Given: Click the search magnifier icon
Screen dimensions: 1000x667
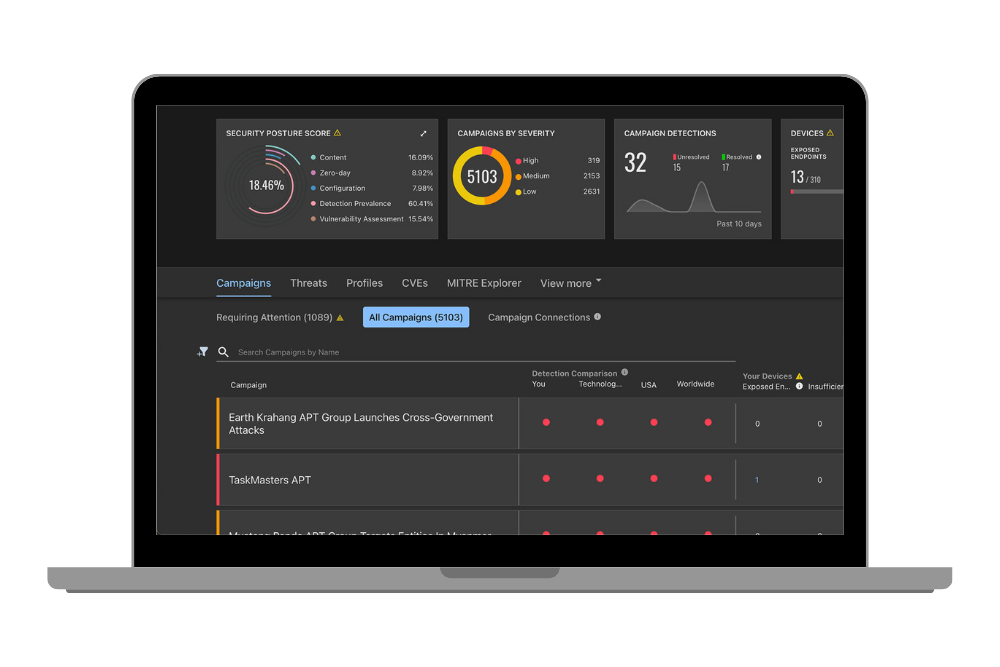Looking at the screenshot, I should tap(223, 351).
